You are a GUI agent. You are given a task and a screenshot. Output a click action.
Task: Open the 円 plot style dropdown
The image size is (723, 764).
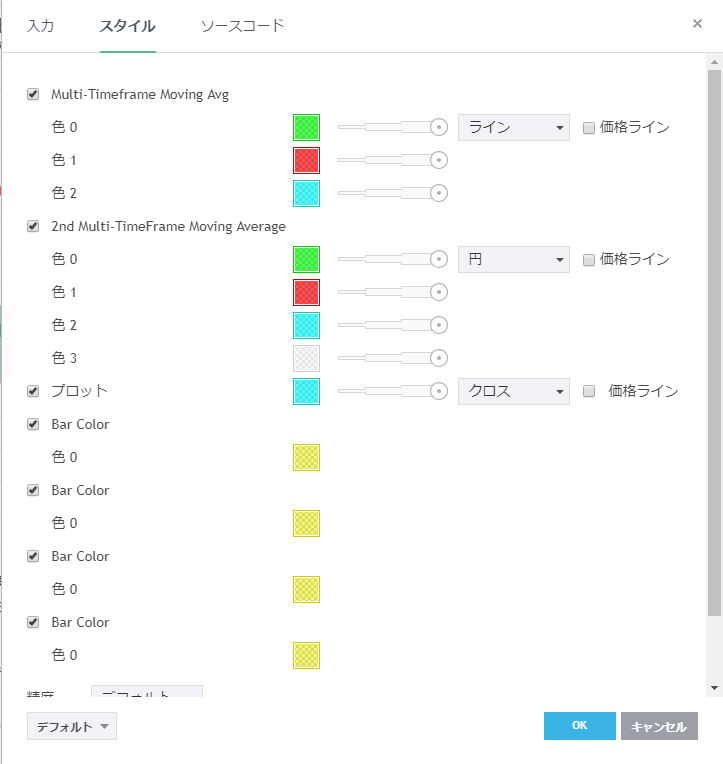coord(513,259)
